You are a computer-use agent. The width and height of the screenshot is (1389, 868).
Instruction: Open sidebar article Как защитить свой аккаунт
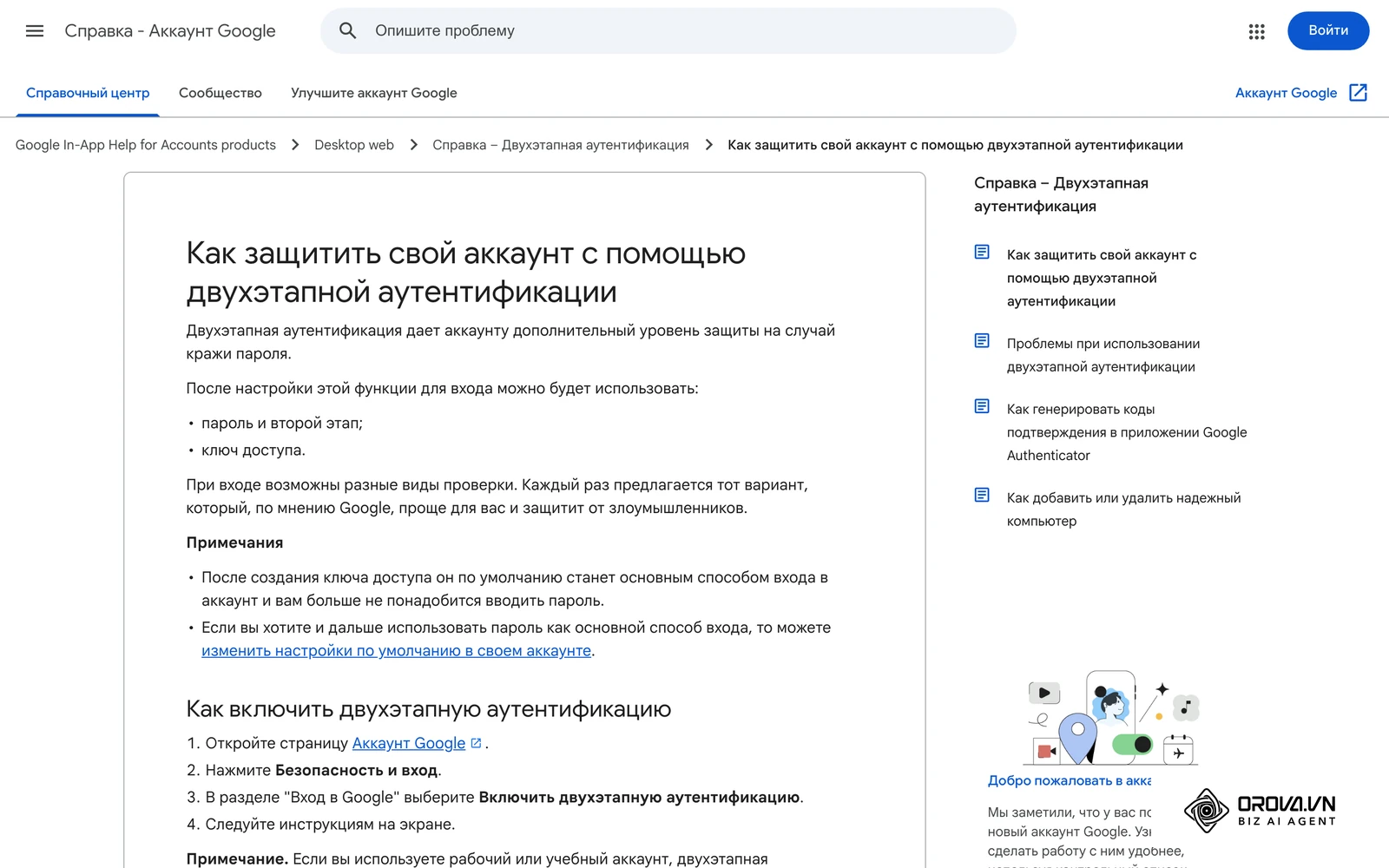coord(1102,278)
